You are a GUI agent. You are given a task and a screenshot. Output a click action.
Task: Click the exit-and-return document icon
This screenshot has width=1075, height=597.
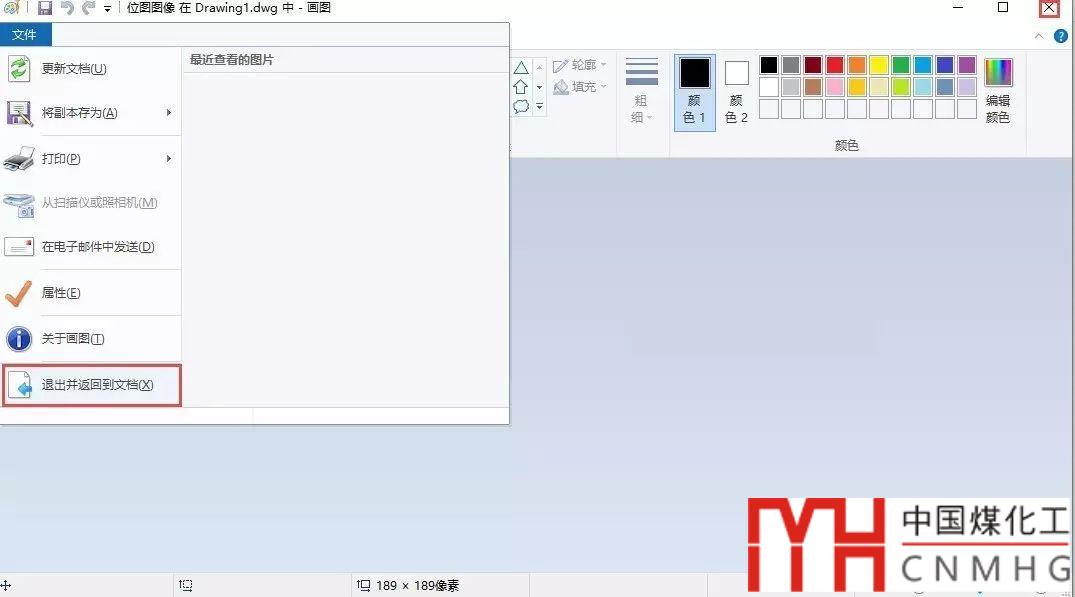pyautogui.click(x=19, y=385)
